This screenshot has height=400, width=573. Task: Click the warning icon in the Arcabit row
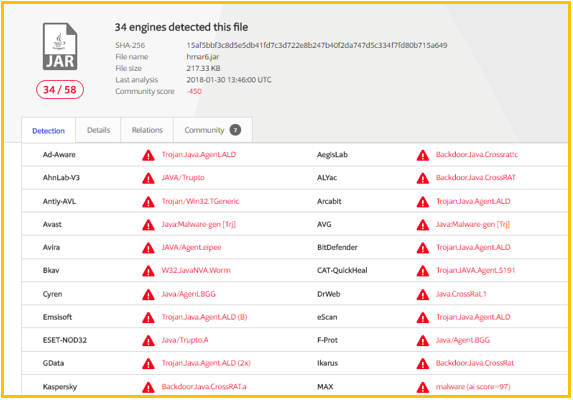[x=423, y=202]
